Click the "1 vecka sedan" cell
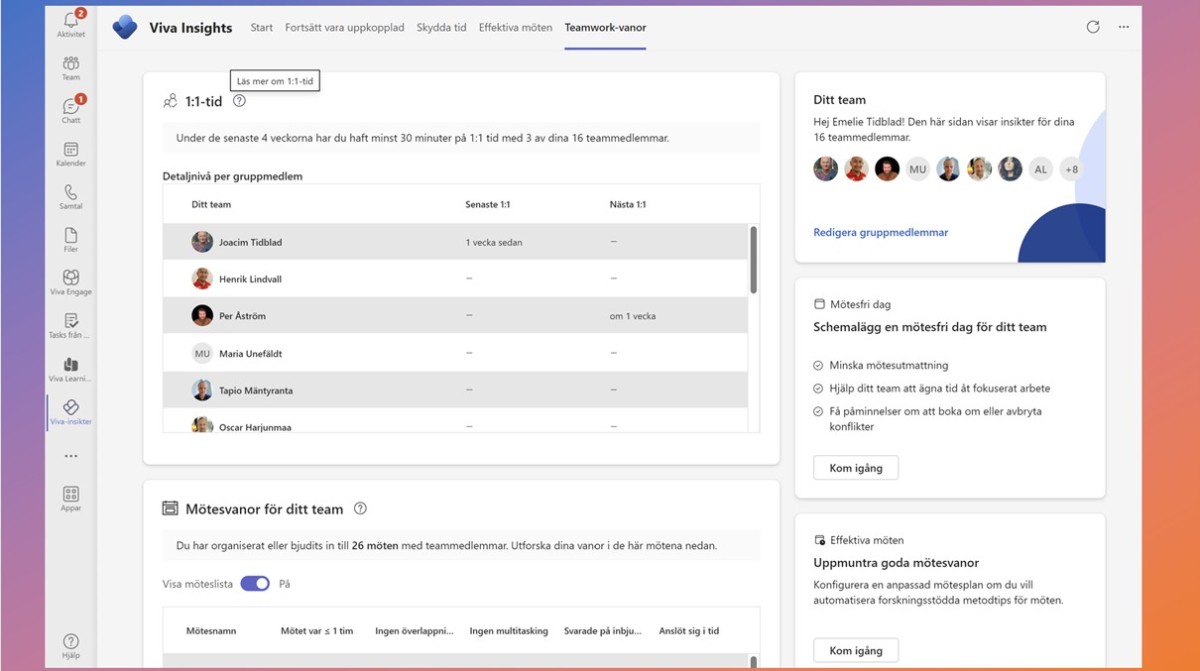The width and height of the screenshot is (1200, 671). tap(494, 242)
